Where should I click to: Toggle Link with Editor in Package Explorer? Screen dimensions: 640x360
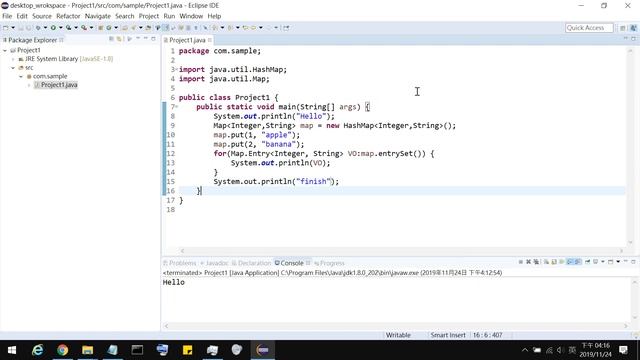point(119,39)
